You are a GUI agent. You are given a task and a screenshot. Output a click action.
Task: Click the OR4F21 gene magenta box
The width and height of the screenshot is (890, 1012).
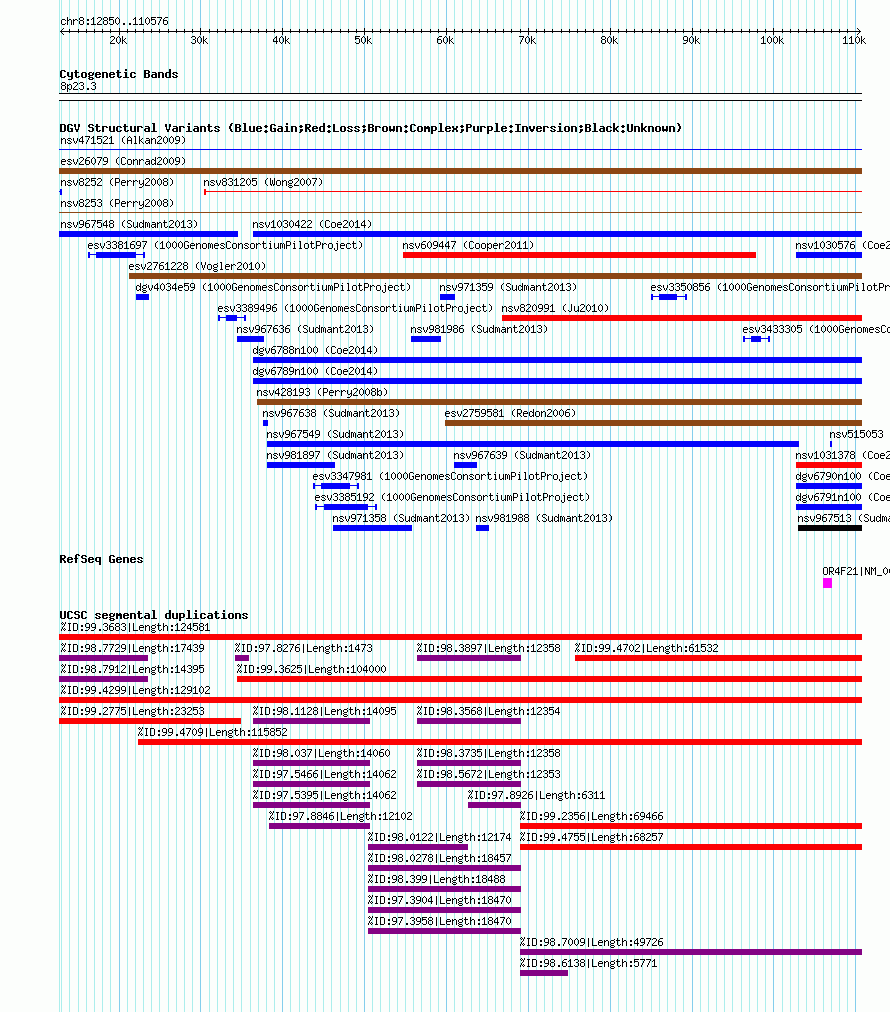(827, 583)
